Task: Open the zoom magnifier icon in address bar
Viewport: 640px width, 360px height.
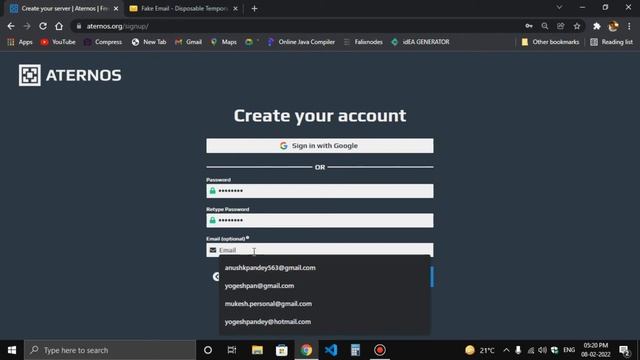Action: [545, 26]
